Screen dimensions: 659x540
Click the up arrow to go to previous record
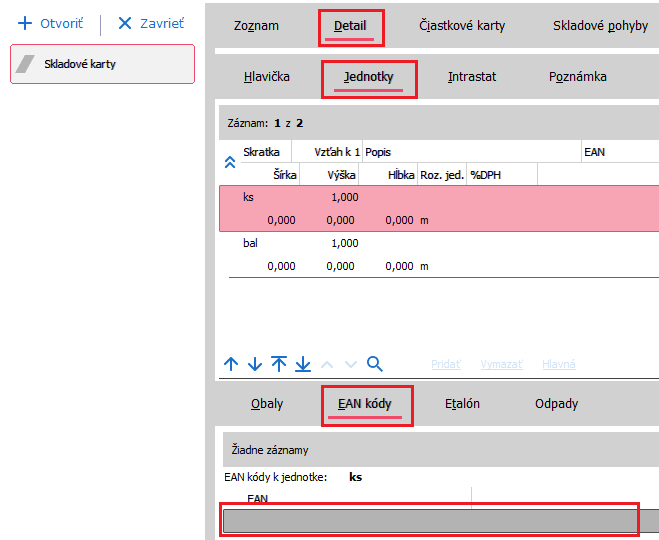(231, 364)
